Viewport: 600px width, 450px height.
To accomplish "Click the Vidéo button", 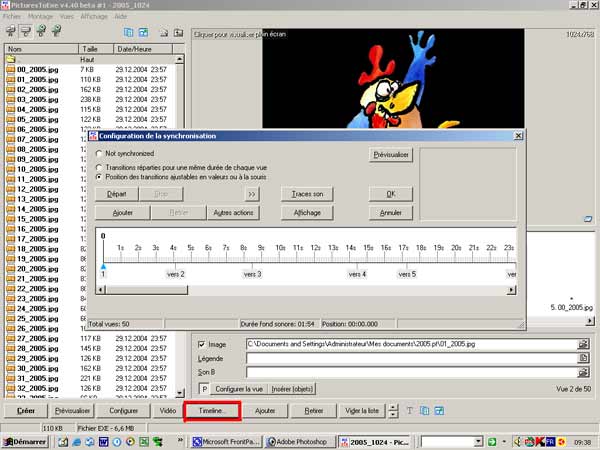I will 167,411.
